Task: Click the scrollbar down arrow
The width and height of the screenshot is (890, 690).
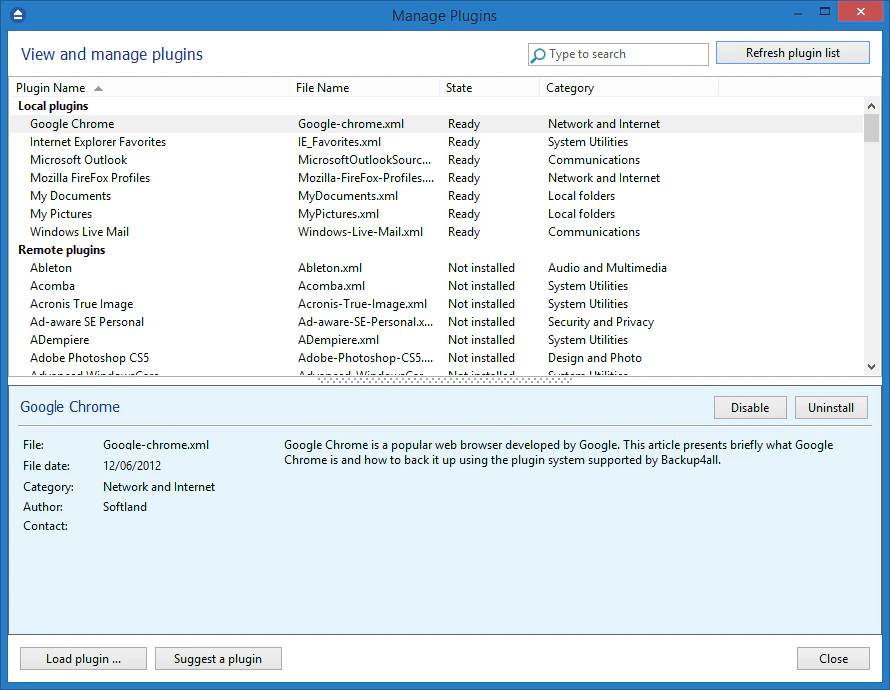Action: [870, 367]
